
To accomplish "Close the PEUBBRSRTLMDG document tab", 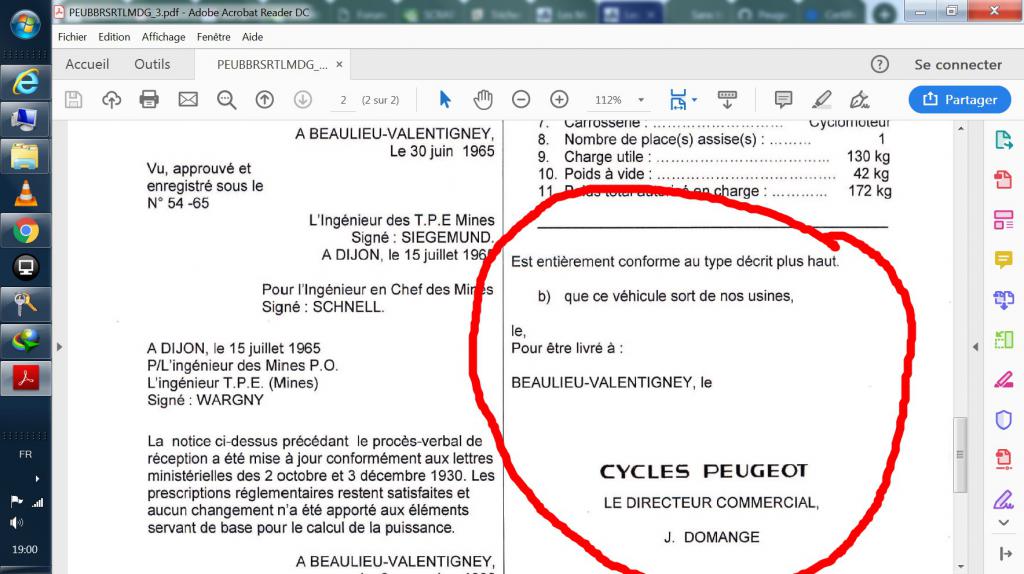I will coord(339,64).
